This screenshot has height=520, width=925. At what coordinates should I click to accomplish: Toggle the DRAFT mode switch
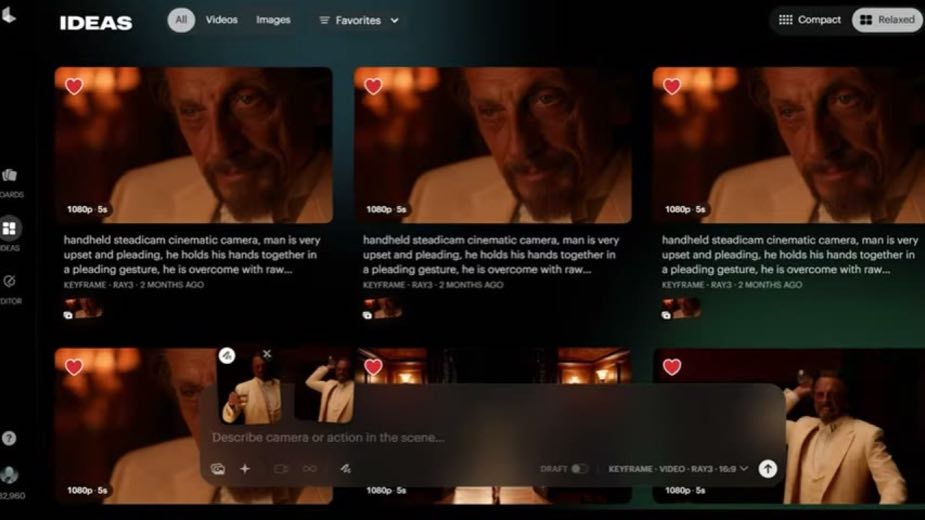click(x=579, y=469)
